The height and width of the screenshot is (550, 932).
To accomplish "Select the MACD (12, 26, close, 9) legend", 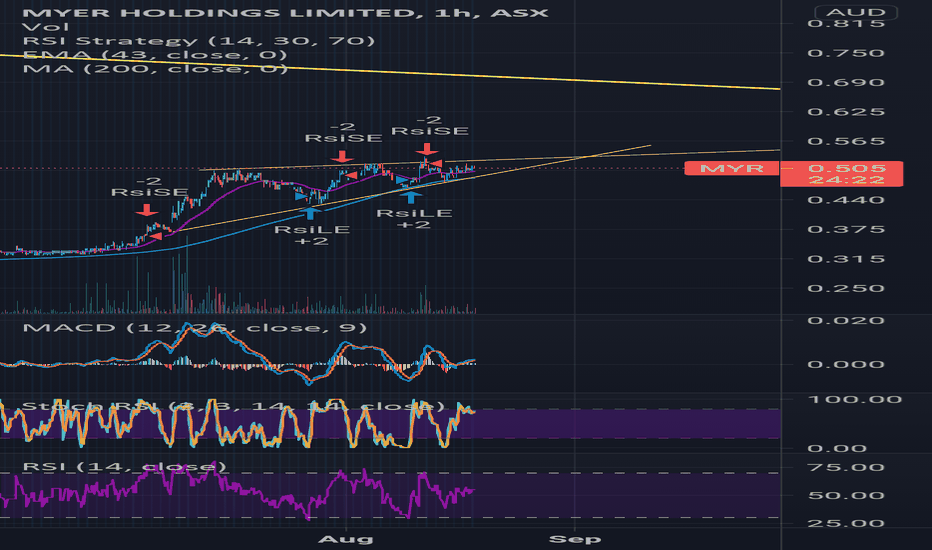I will point(194,328).
